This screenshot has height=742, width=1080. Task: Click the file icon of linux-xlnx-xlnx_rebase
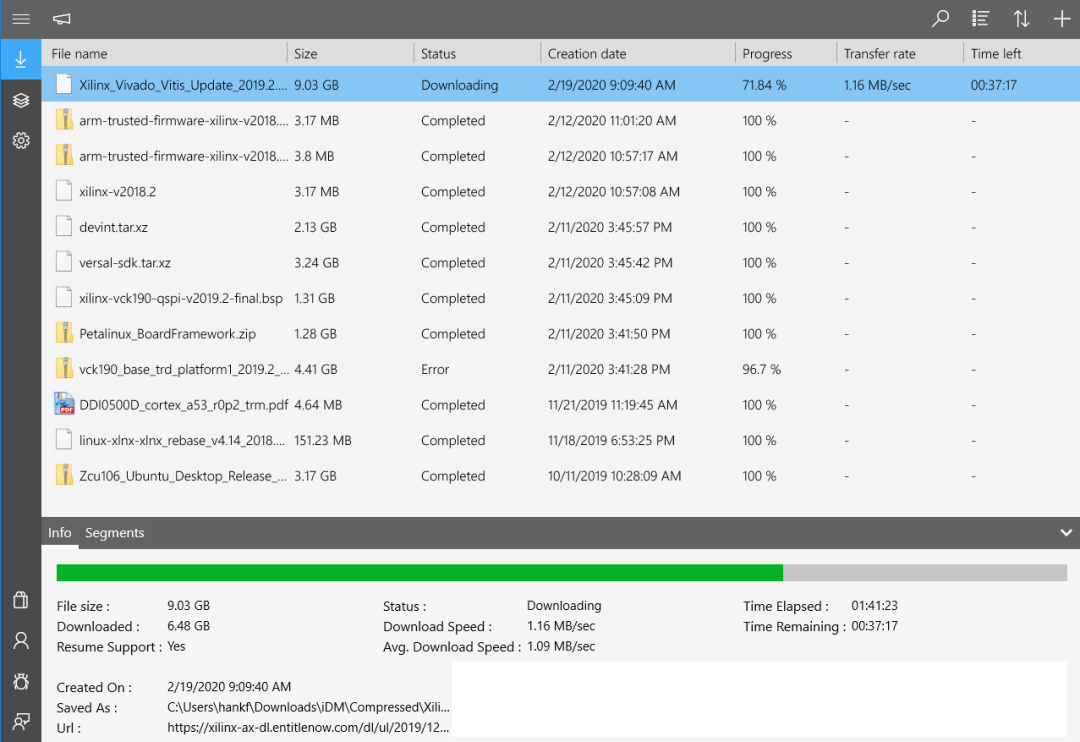point(64,440)
